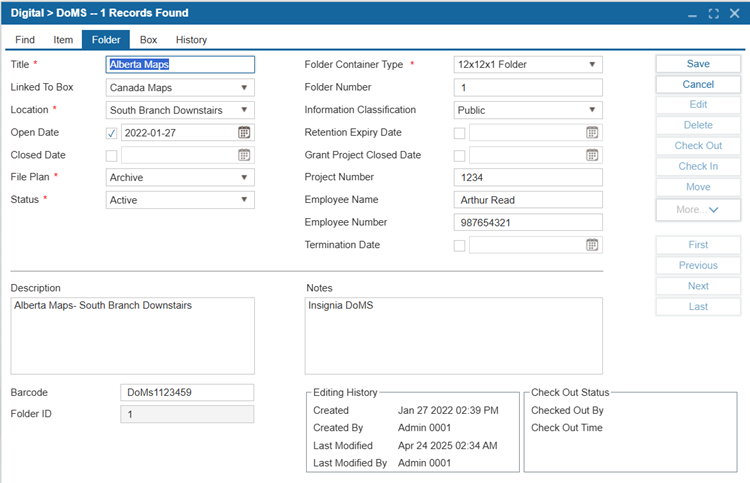Tick the Termination Date checkbox
Screen dimensions: 750x483
[459, 245]
